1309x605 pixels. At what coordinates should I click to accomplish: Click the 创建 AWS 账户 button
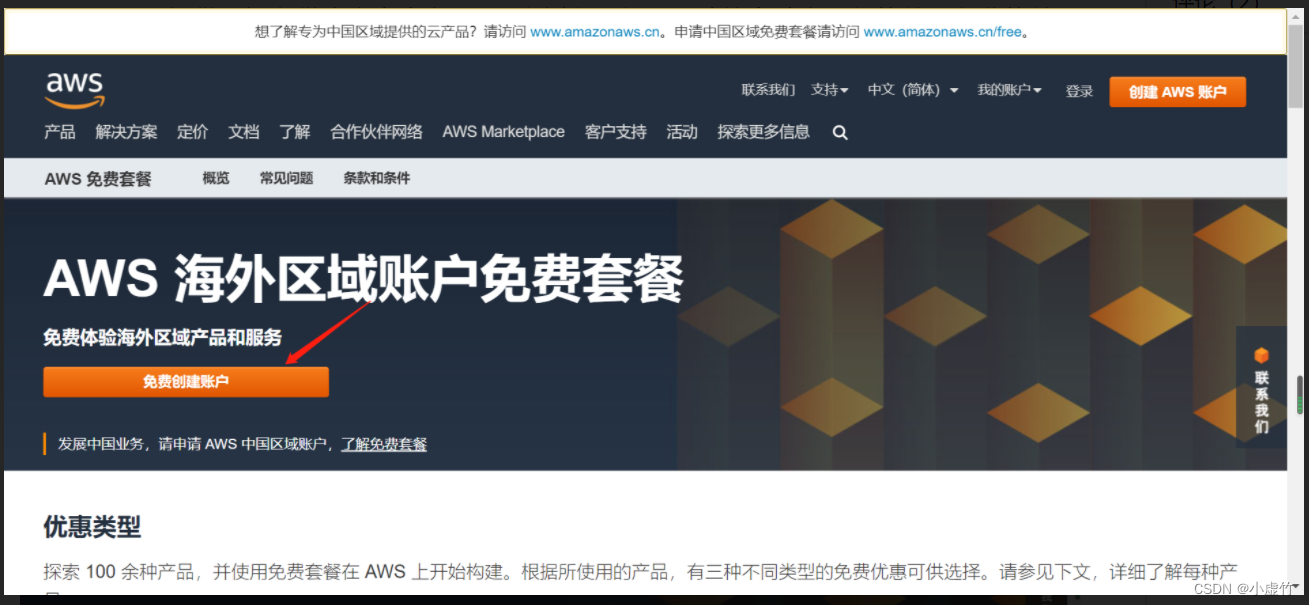[1178, 92]
